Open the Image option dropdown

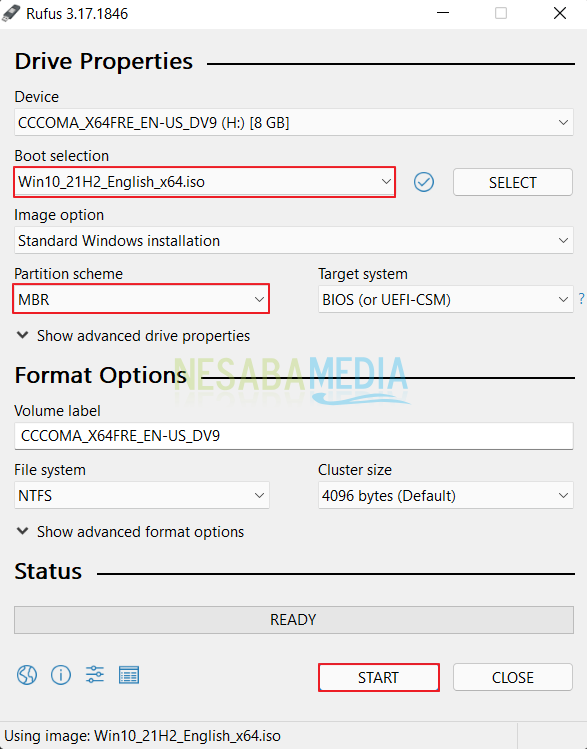(x=294, y=241)
